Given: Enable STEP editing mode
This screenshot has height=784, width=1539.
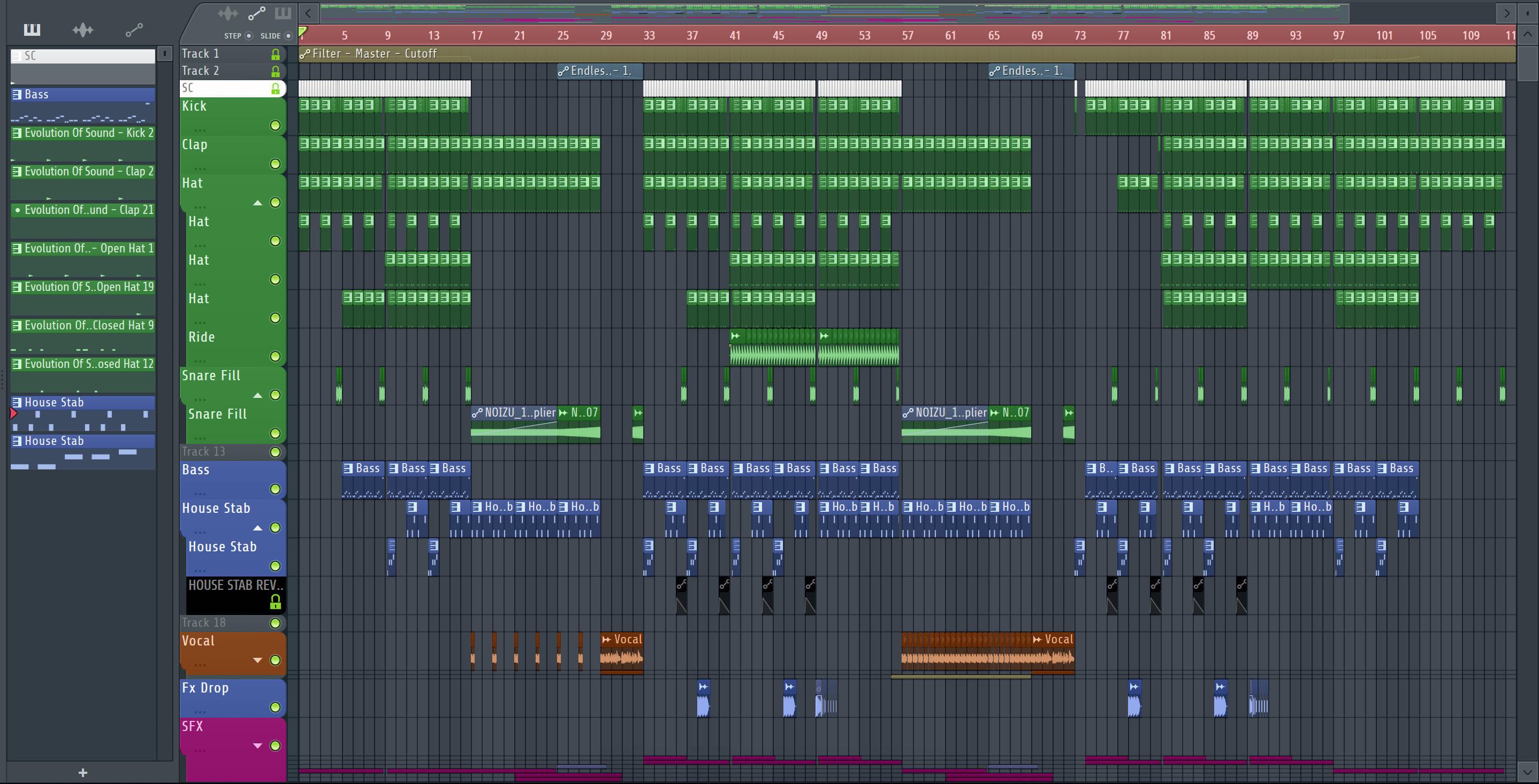Looking at the screenshot, I should pos(249,36).
